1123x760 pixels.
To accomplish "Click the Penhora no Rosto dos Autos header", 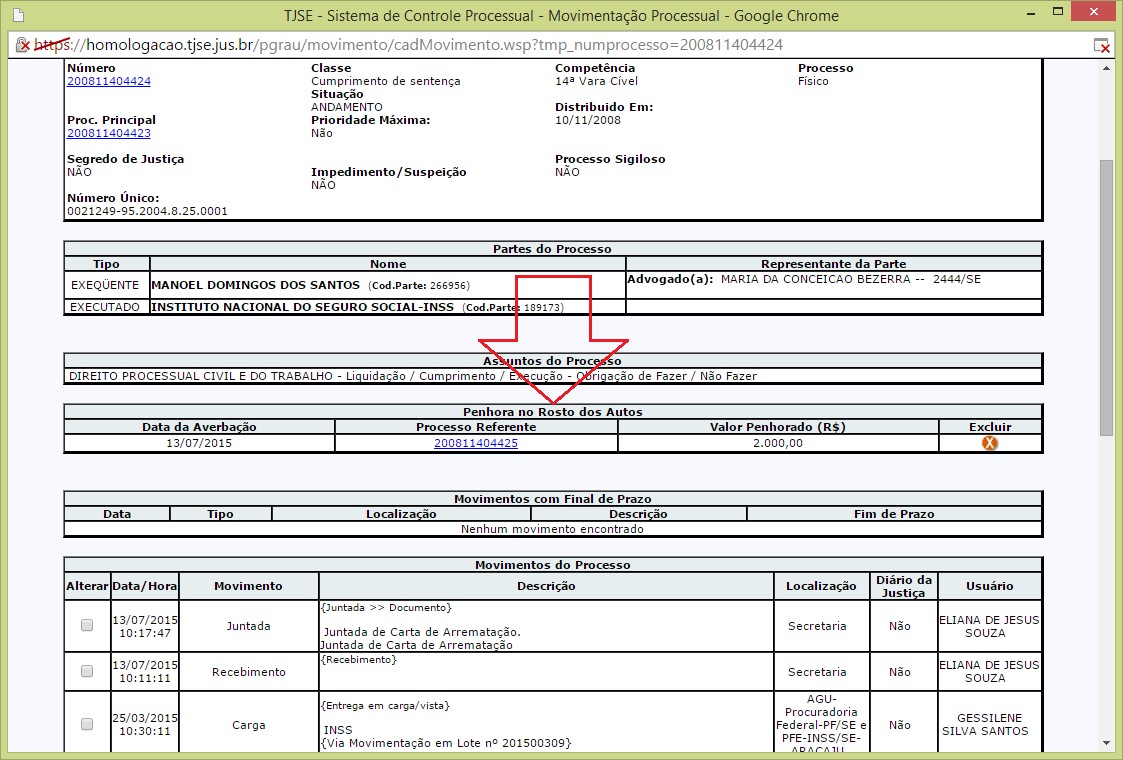I will pos(552,411).
